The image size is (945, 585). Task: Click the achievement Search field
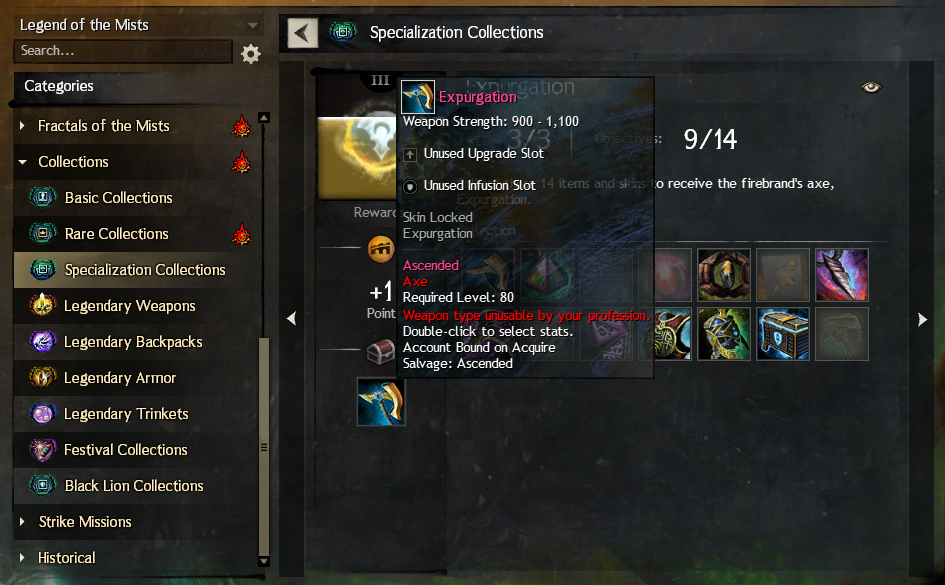[x=123, y=51]
